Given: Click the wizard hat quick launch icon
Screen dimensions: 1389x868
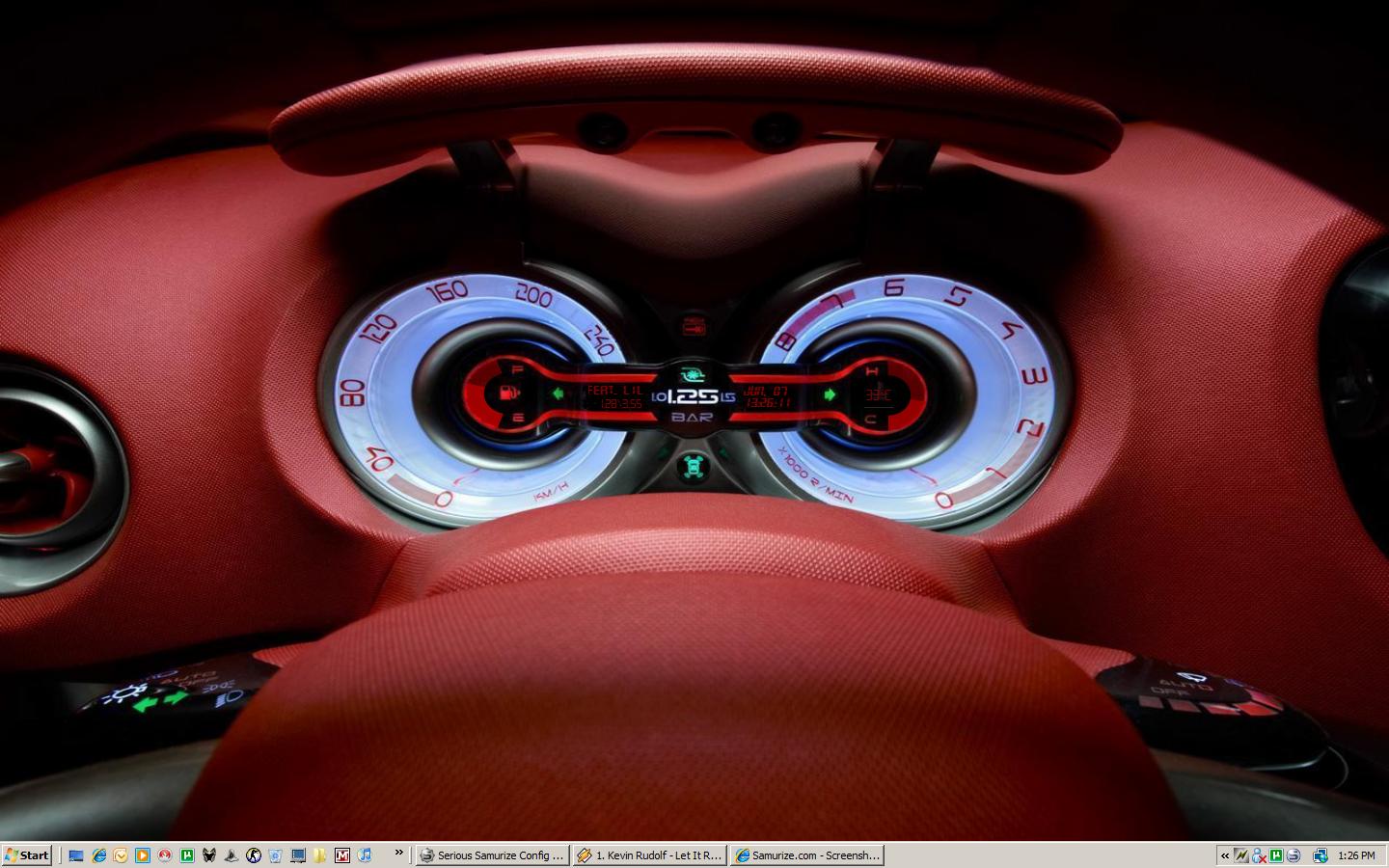Looking at the screenshot, I should (231, 854).
